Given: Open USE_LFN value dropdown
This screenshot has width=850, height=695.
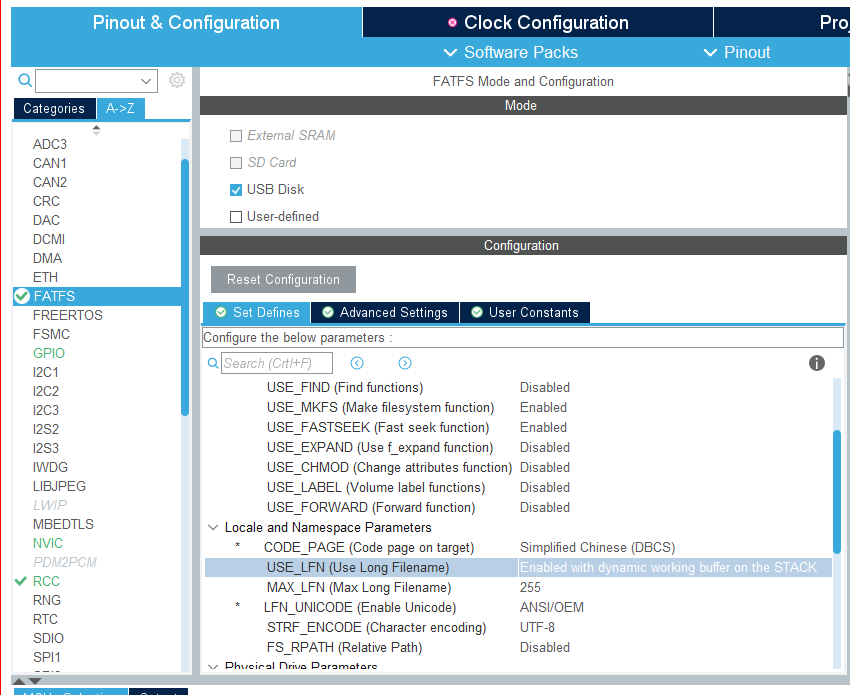Looking at the screenshot, I should (674, 568).
